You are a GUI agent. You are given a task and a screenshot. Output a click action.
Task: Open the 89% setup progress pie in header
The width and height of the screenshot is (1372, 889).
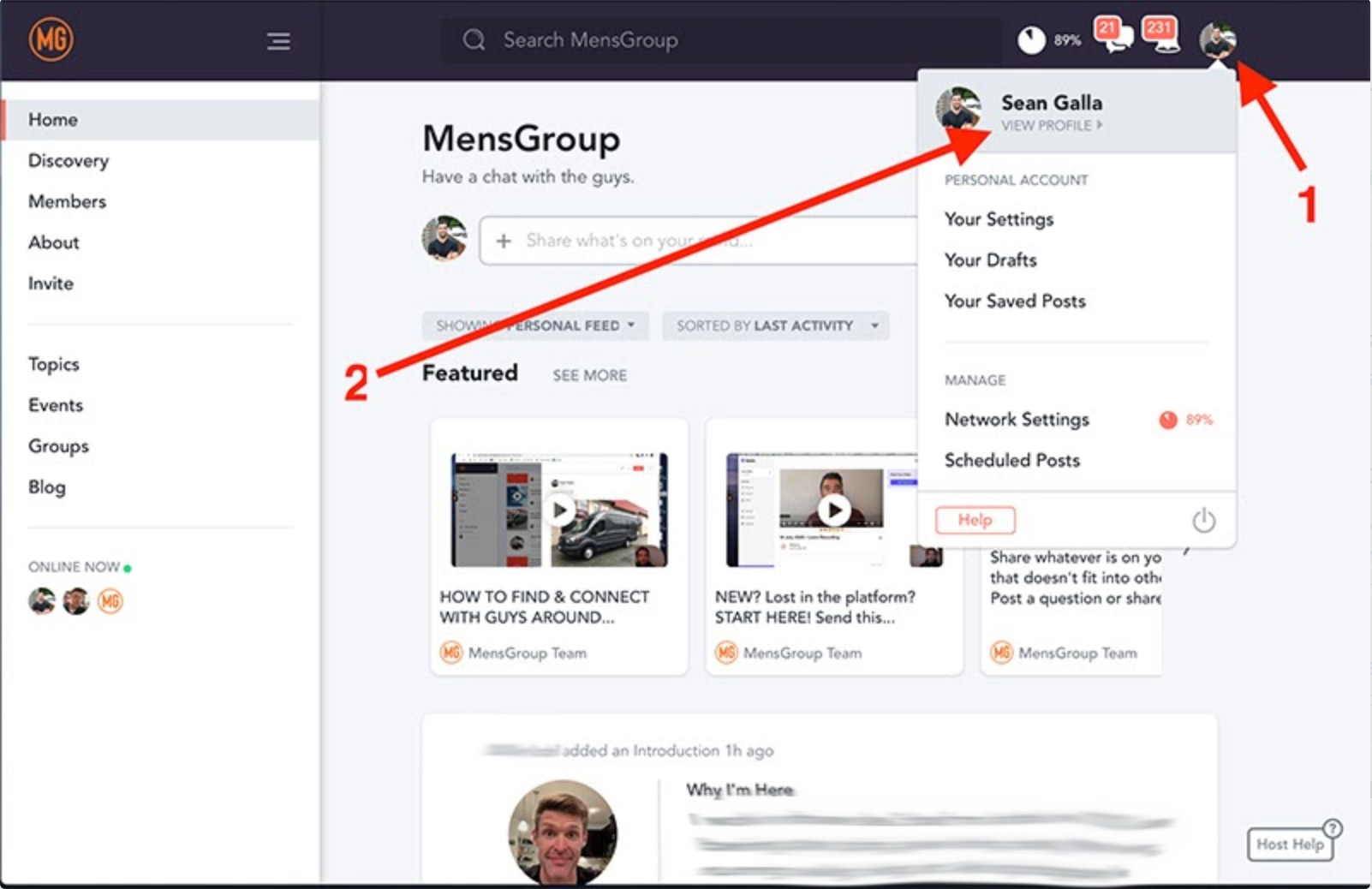[1031, 39]
